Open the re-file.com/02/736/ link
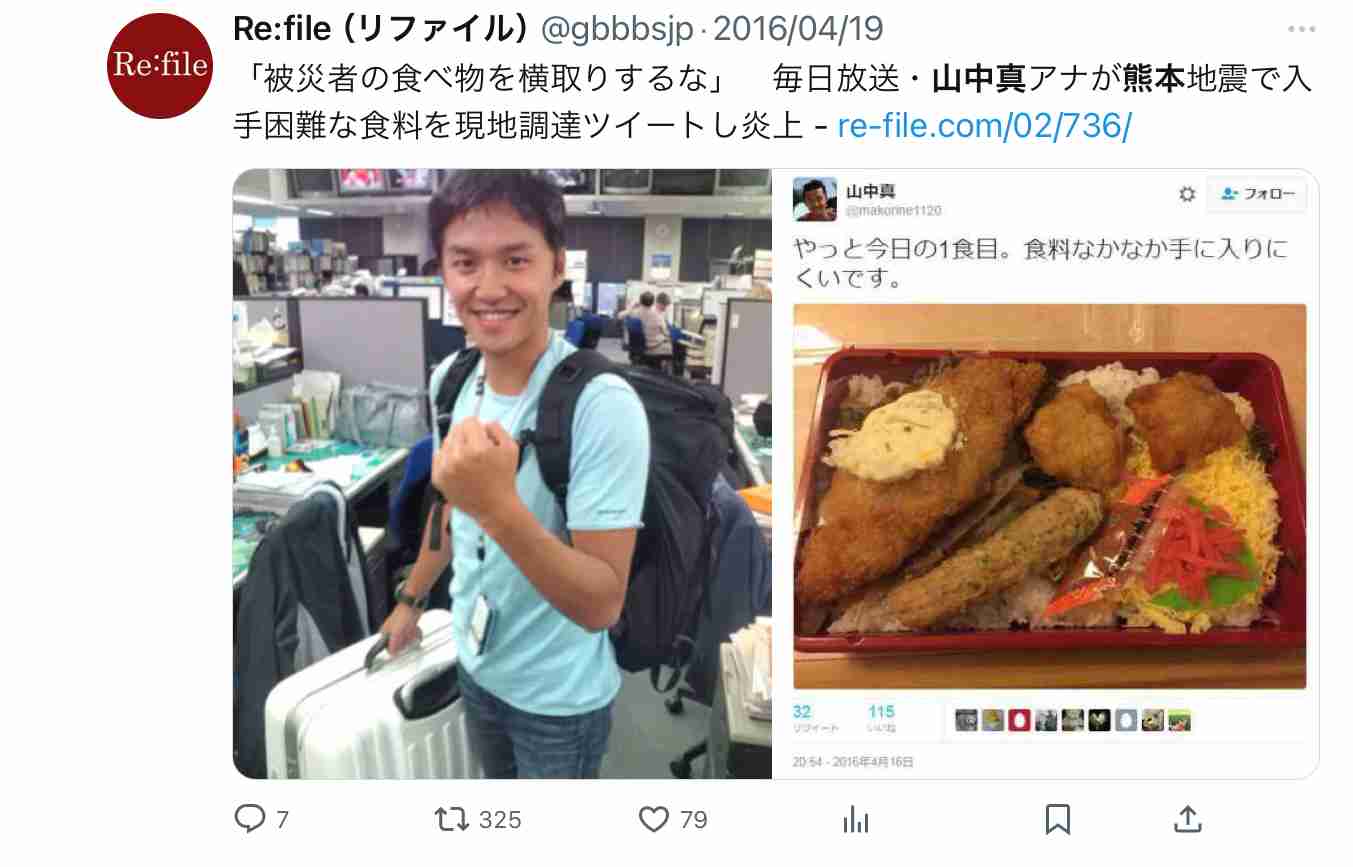 click(x=984, y=126)
